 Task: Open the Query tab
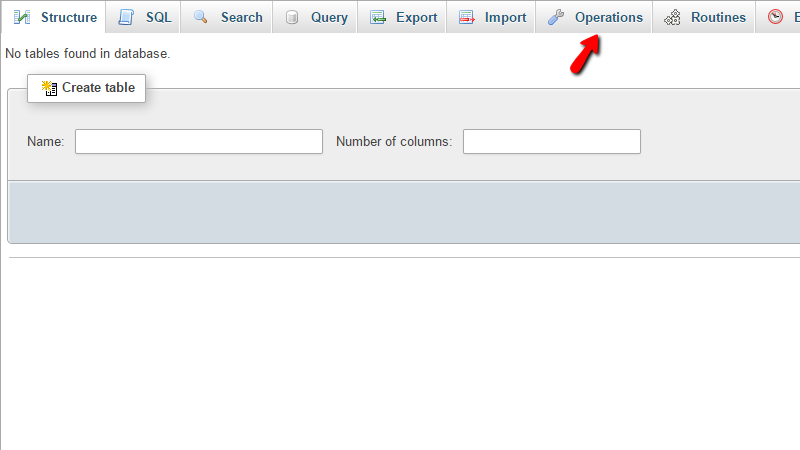click(x=315, y=17)
